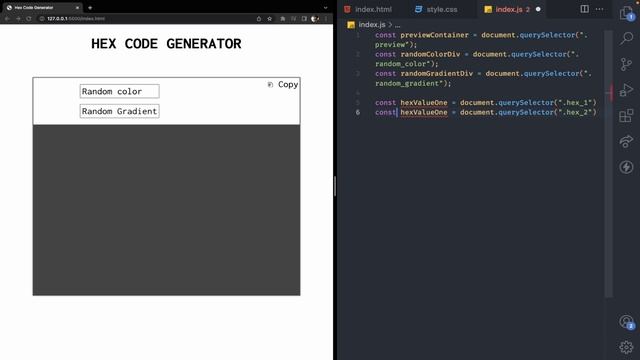Select the Hex Code Generator browser tab
Viewport: 640px width, 360px height.
[41, 7]
